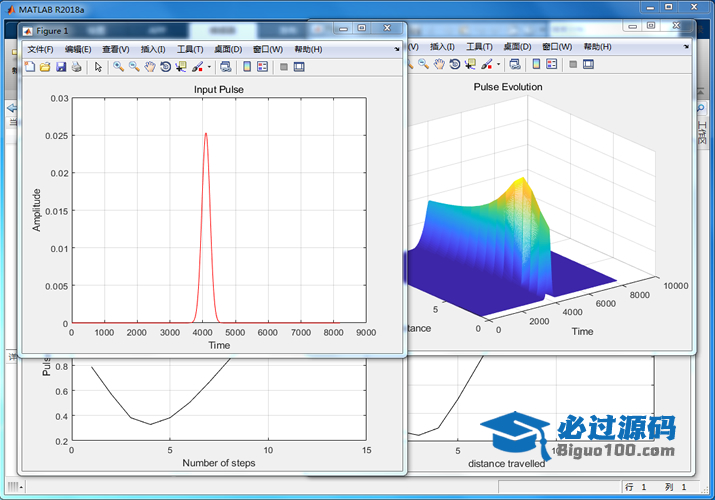Toggle the Edit Plot arrow in Figure 1
The image size is (715, 500).
(98, 67)
